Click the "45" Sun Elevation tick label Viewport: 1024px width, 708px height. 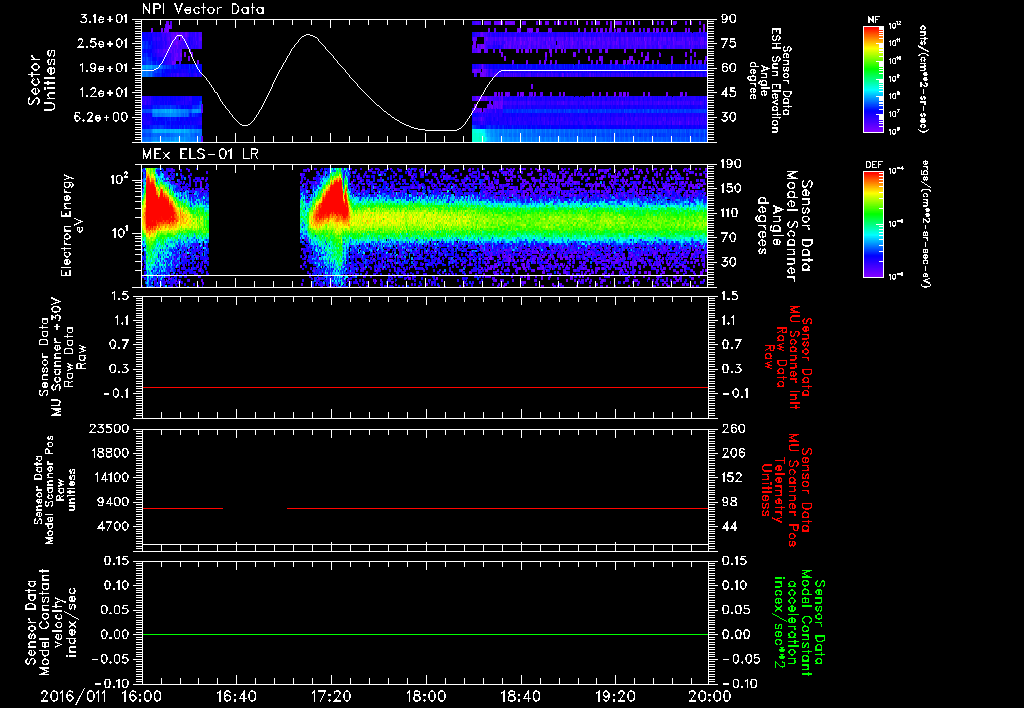point(728,93)
